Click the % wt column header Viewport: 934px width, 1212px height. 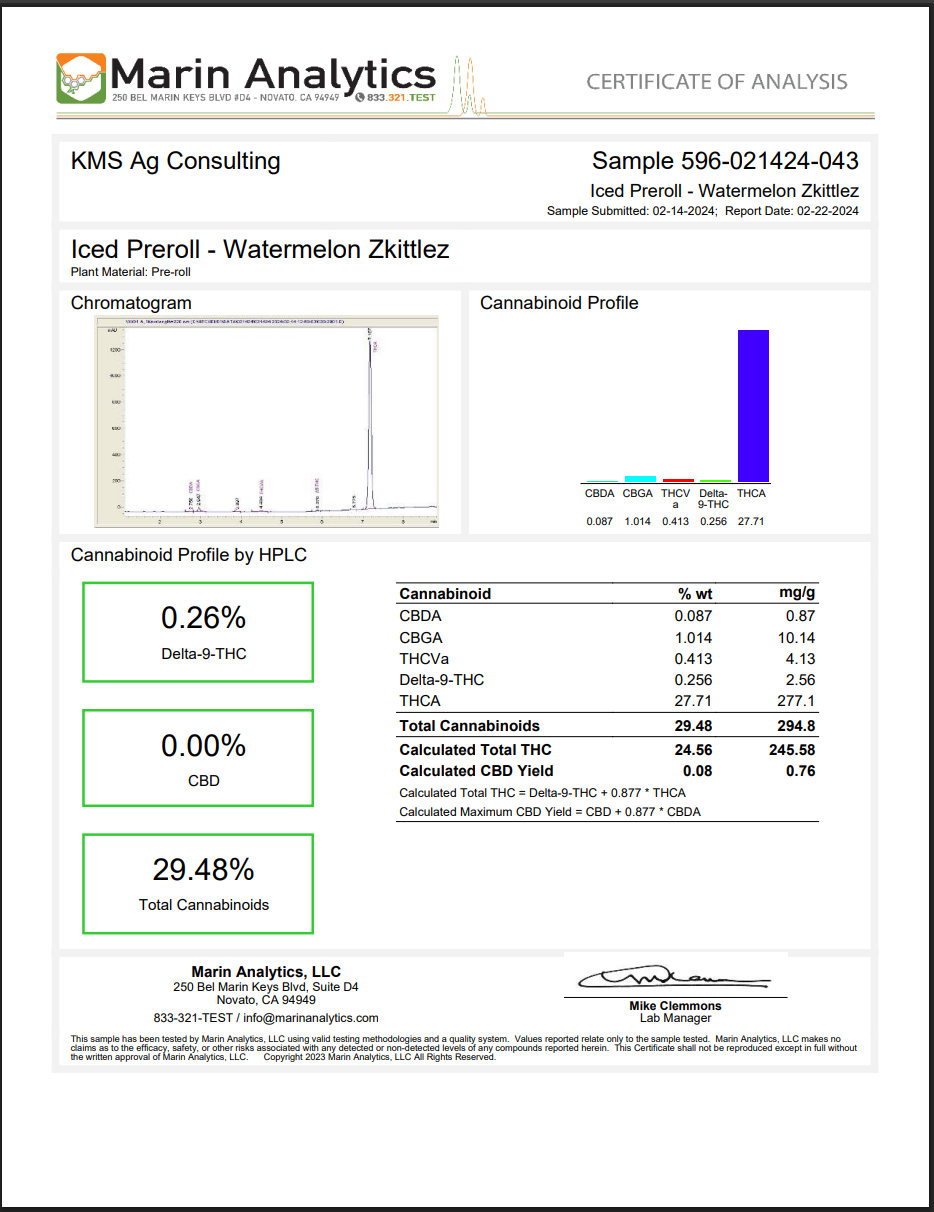click(x=694, y=594)
